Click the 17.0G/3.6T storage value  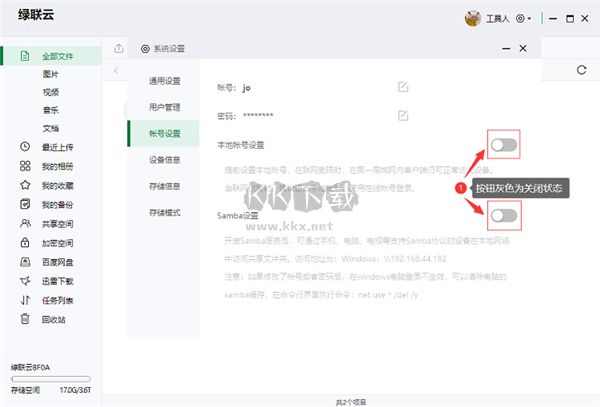75,390
